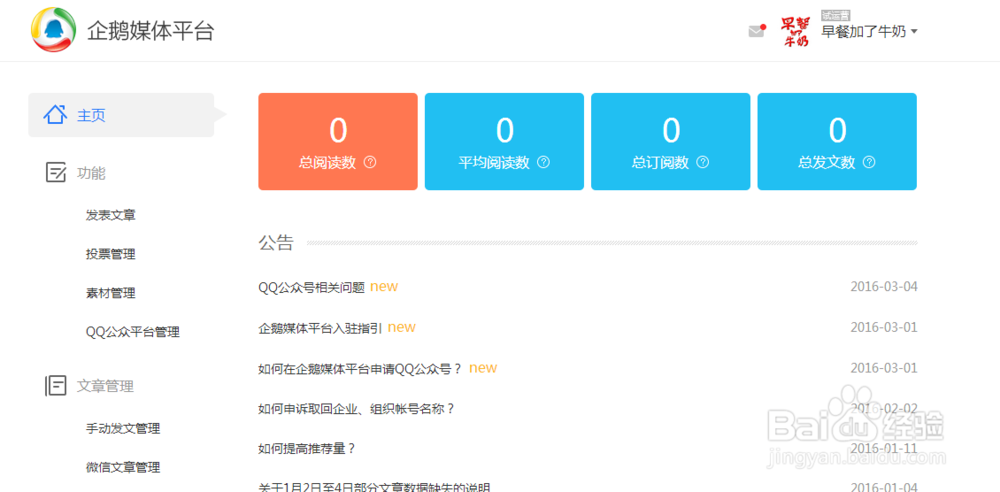Click the 早餐加了牛奶 profile avatar
Image resolution: width=1000 pixels, height=492 pixels.
coord(795,32)
